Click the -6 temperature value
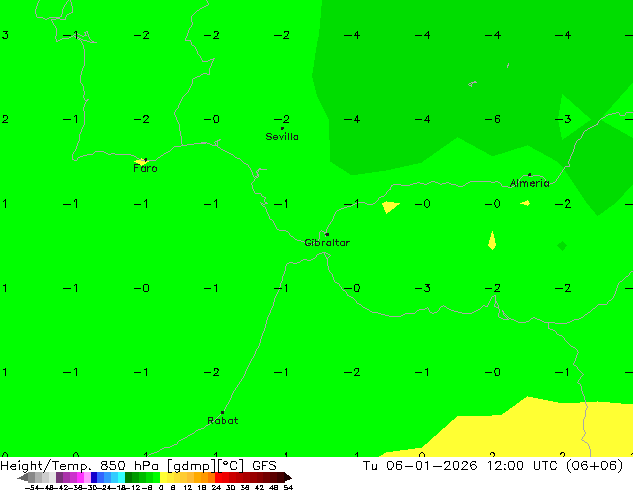This screenshot has height=490, width=634. coord(493,119)
